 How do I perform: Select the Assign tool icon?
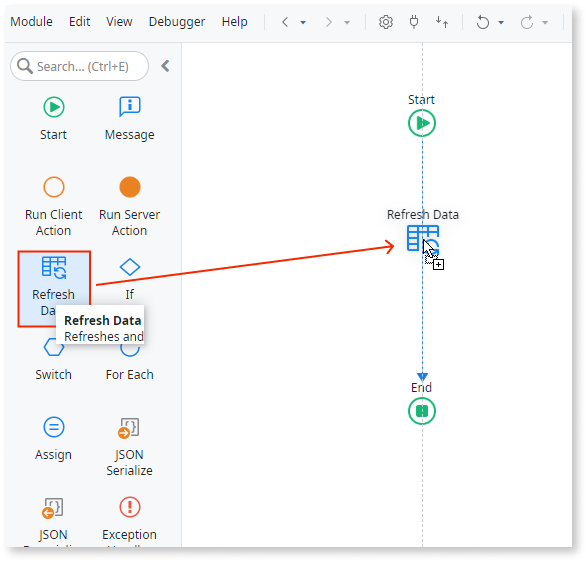coord(54,427)
